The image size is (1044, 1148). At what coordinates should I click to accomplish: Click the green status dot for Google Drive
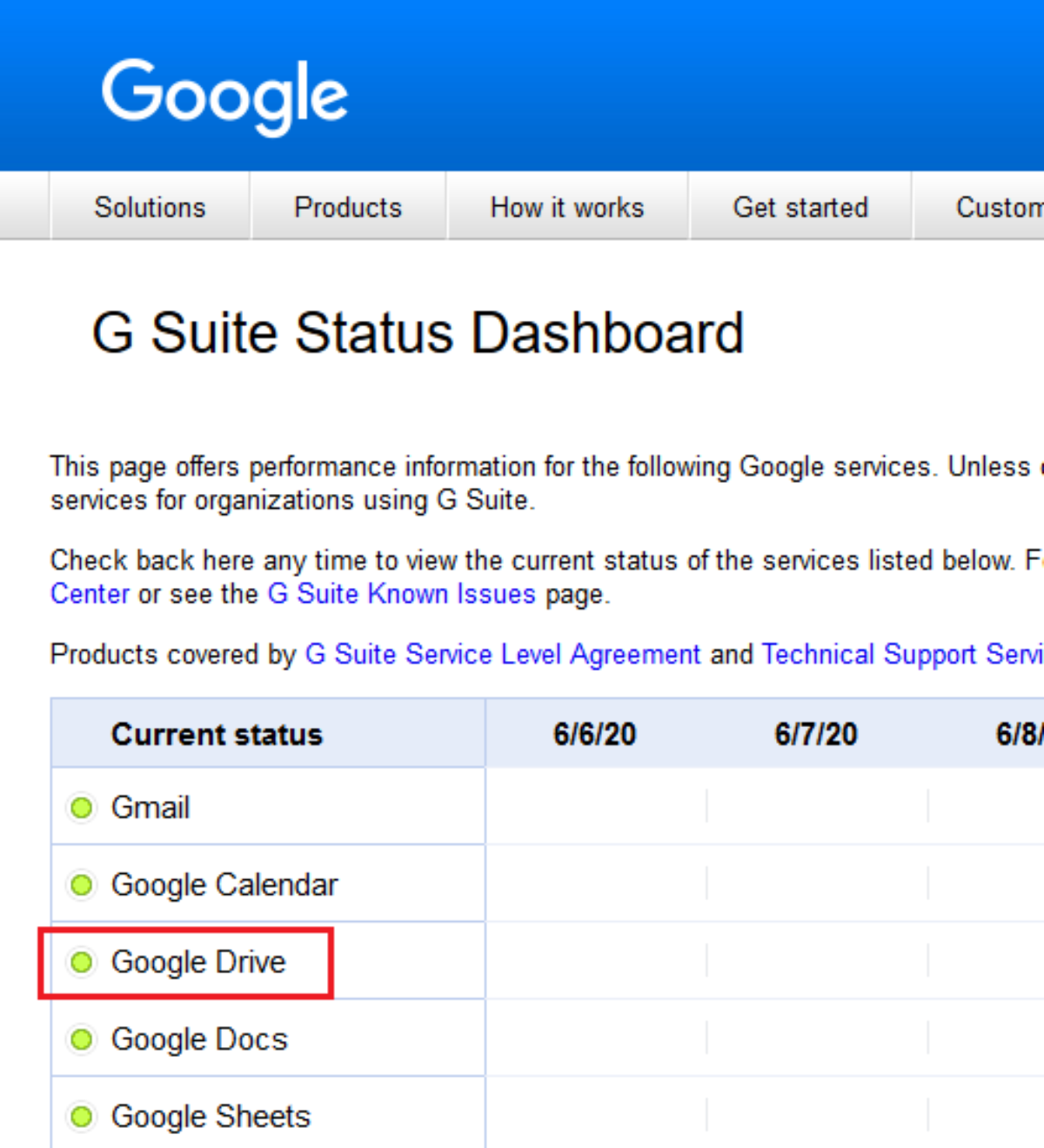point(82,962)
